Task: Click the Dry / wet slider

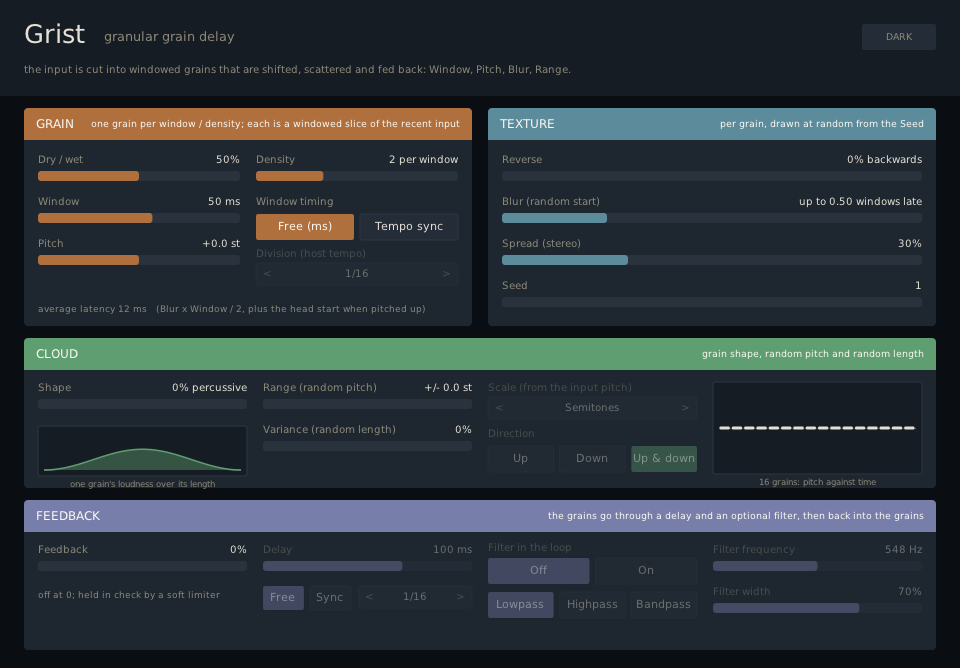Action: tap(139, 176)
